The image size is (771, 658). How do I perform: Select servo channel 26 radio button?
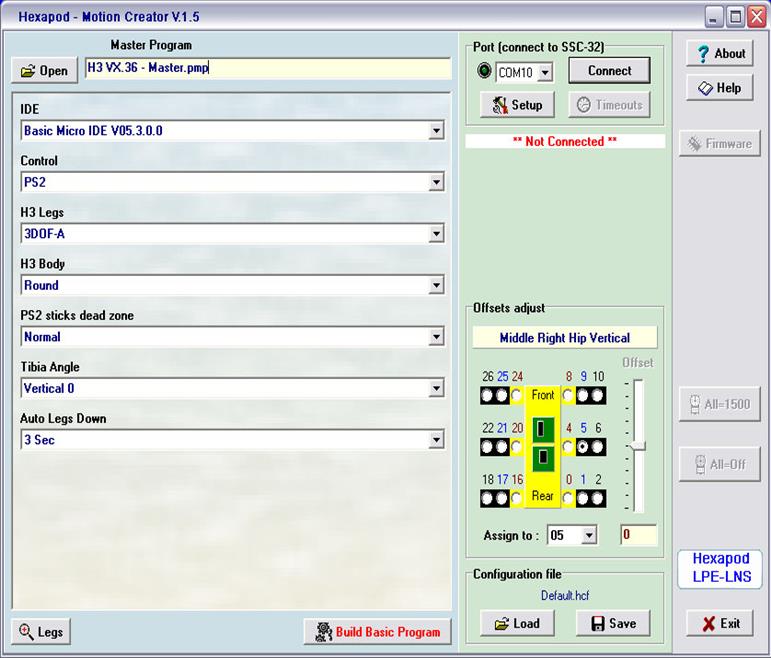[x=487, y=395]
